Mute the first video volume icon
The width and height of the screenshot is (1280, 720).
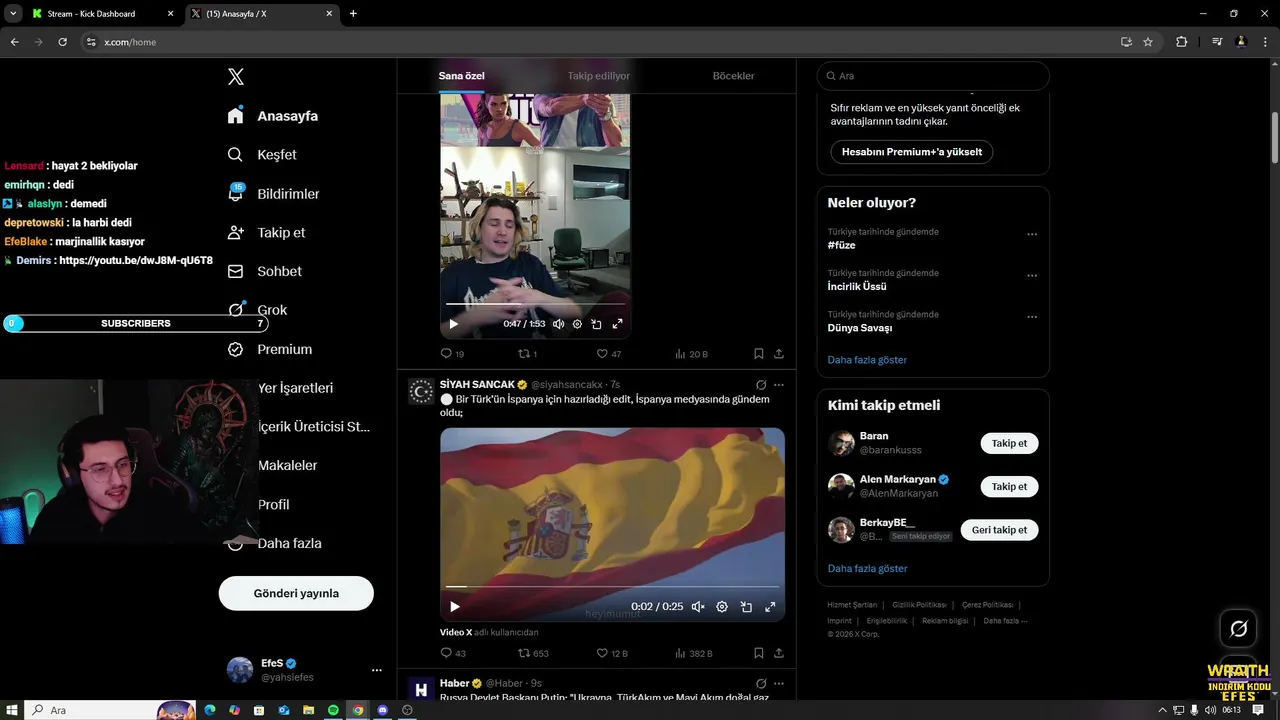tap(558, 324)
